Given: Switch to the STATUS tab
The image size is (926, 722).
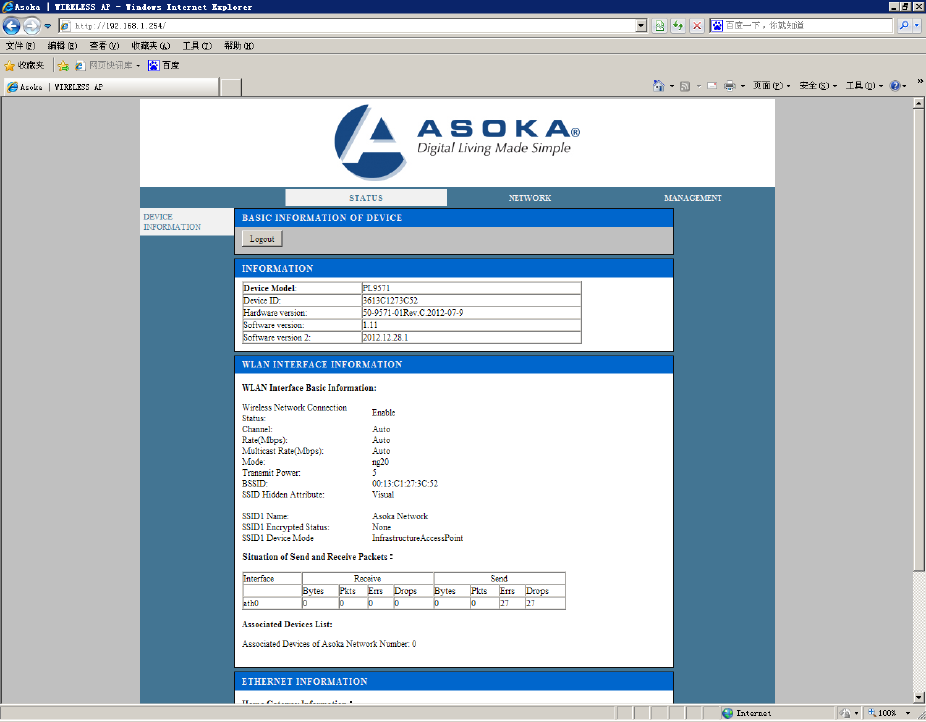Looking at the screenshot, I should point(366,198).
